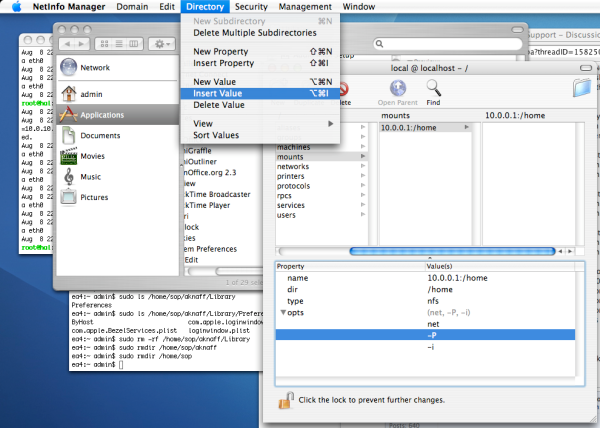Select machines directory in NetInfo browser
This screenshot has width=600, height=428.
pyautogui.click(x=321, y=147)
